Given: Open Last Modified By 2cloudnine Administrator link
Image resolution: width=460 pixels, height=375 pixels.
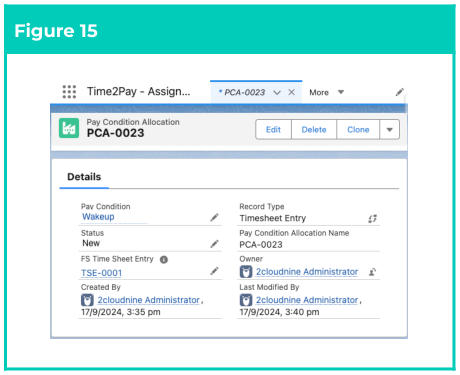Looking at the screenshot, I should tap(307, 300).
